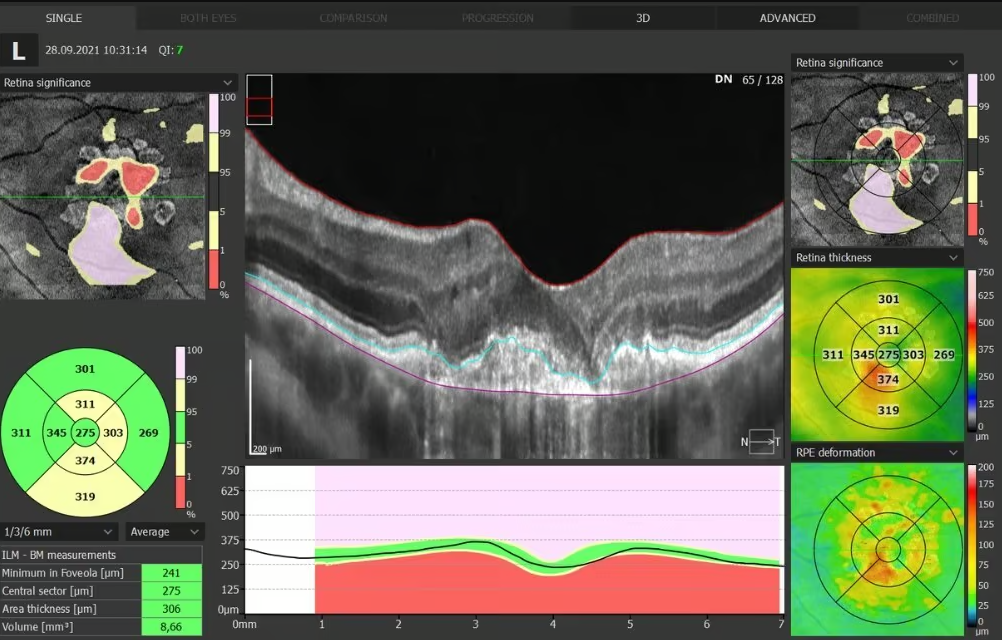Open the COMPARISON tab
The width and height of the screenshot is (1002, 640).
[353, 18]
